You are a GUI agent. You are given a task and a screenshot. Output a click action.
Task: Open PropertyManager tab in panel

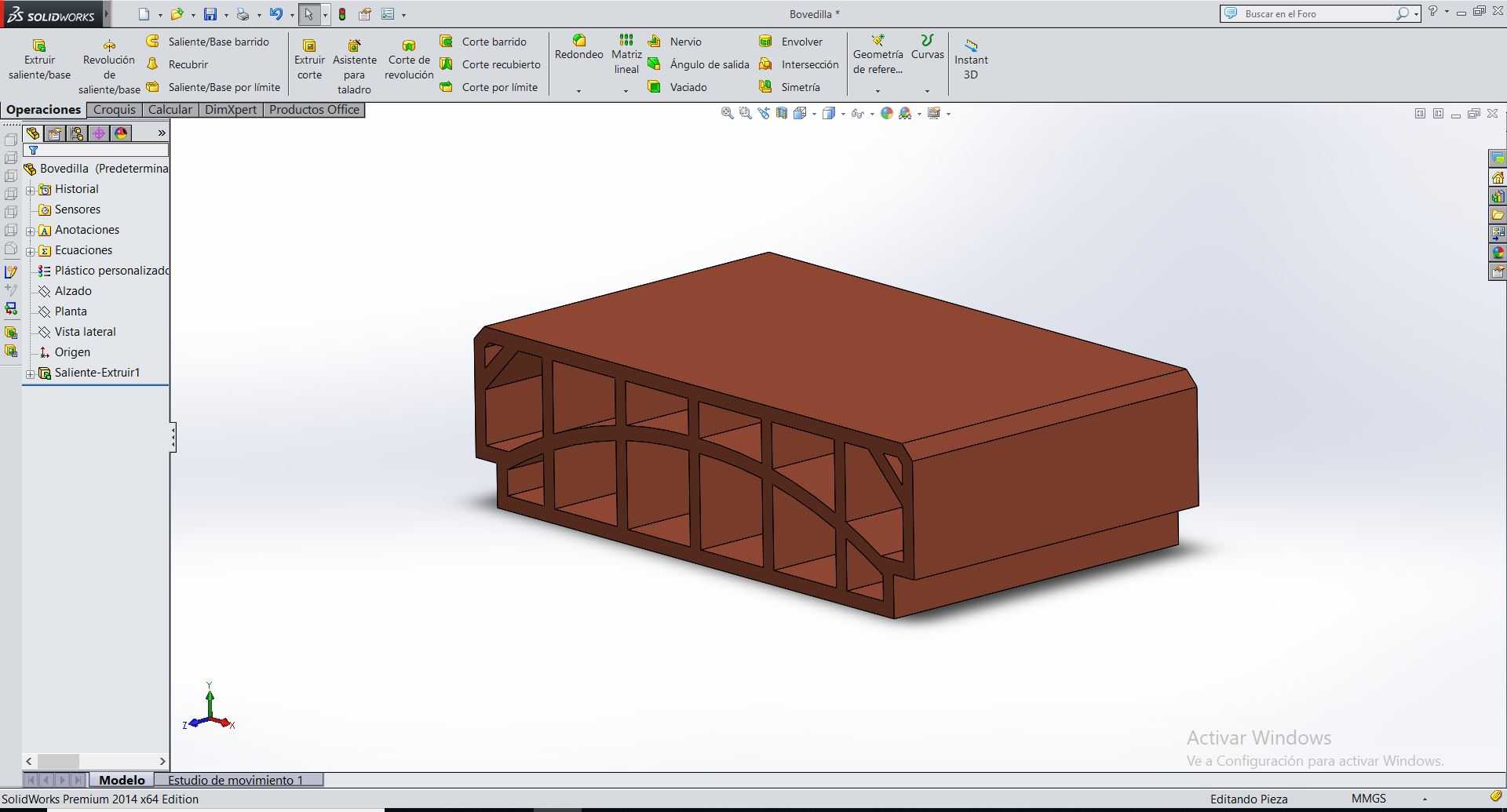point(55,133)
